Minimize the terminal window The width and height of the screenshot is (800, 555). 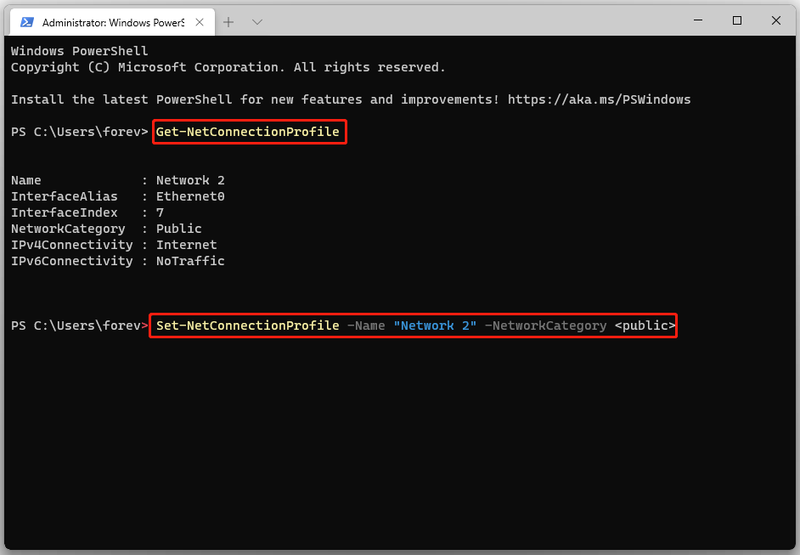click(698, 20)
